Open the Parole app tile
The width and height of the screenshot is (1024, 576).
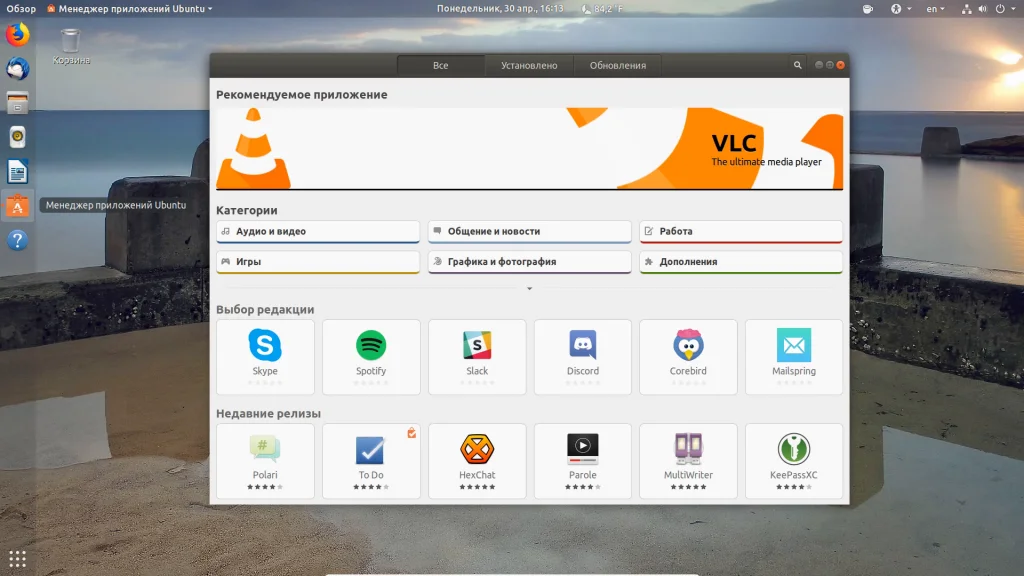point(583,461)
